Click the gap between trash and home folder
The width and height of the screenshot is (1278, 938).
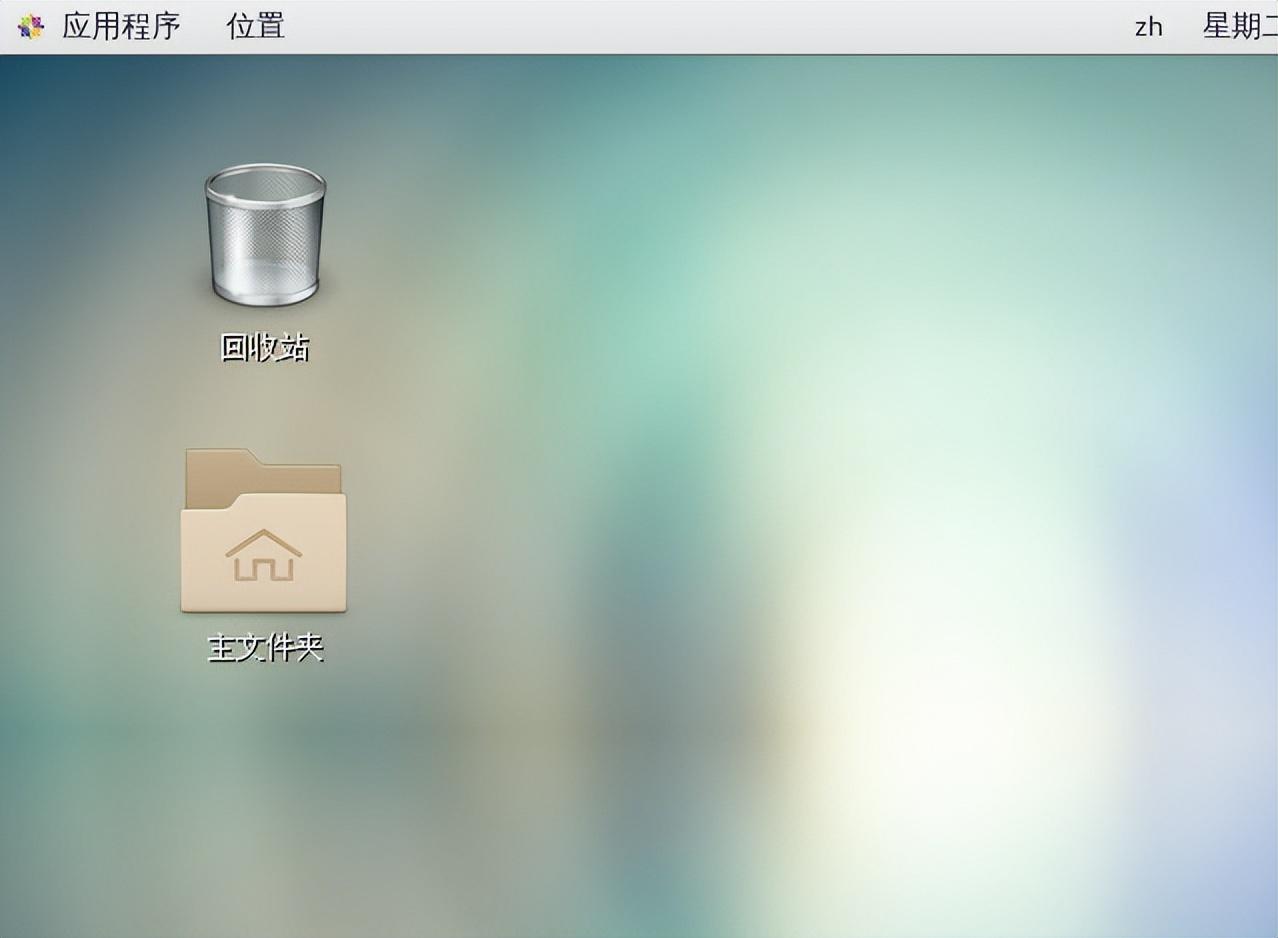click(x=265, y=405)
